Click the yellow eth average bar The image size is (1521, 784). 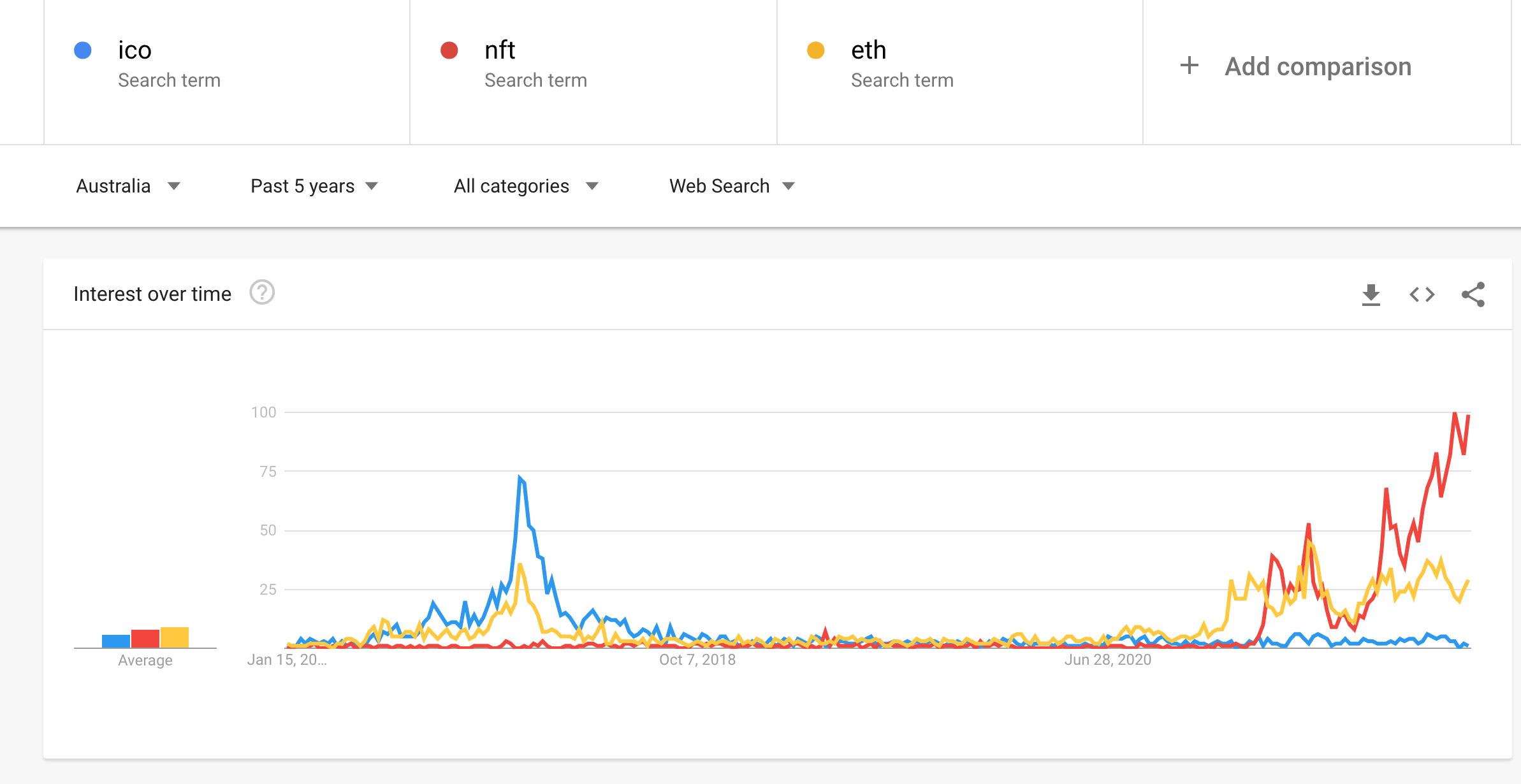(175, 637)
